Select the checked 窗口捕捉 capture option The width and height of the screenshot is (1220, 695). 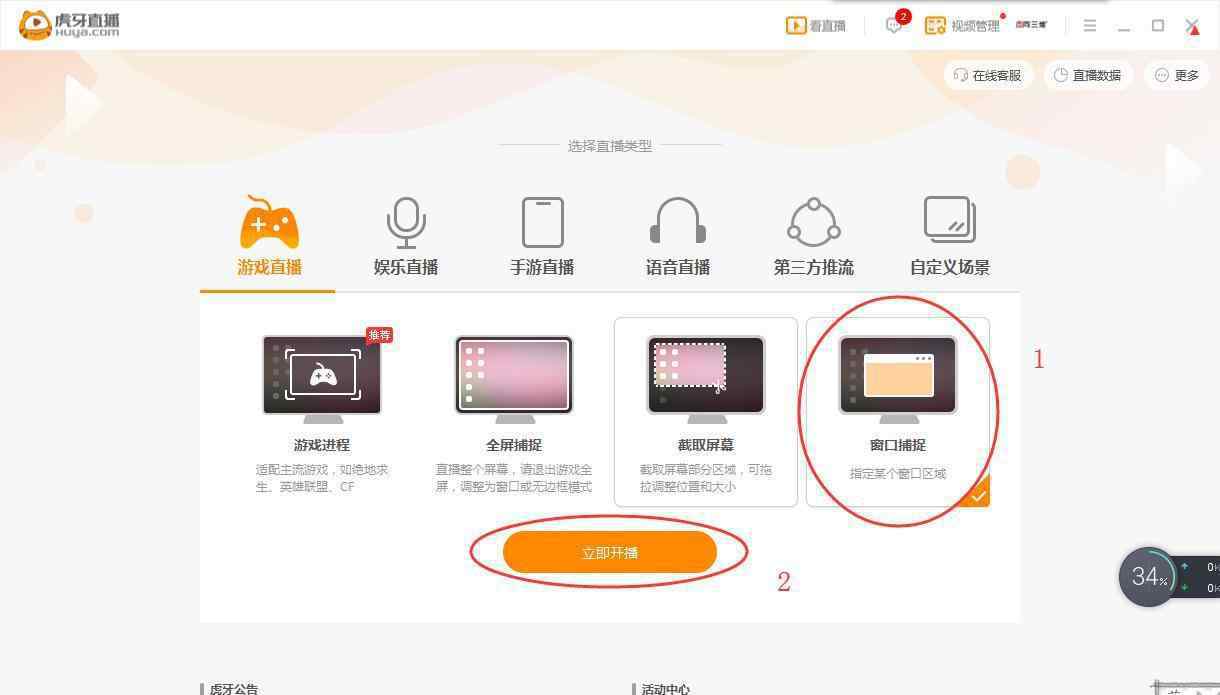(x=898, y=412)
